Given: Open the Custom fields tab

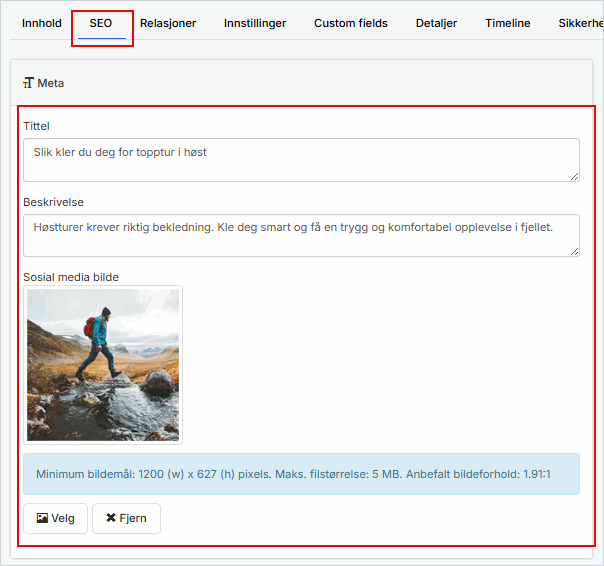Looking at the screenshot, I should click(x=351, y=23).
